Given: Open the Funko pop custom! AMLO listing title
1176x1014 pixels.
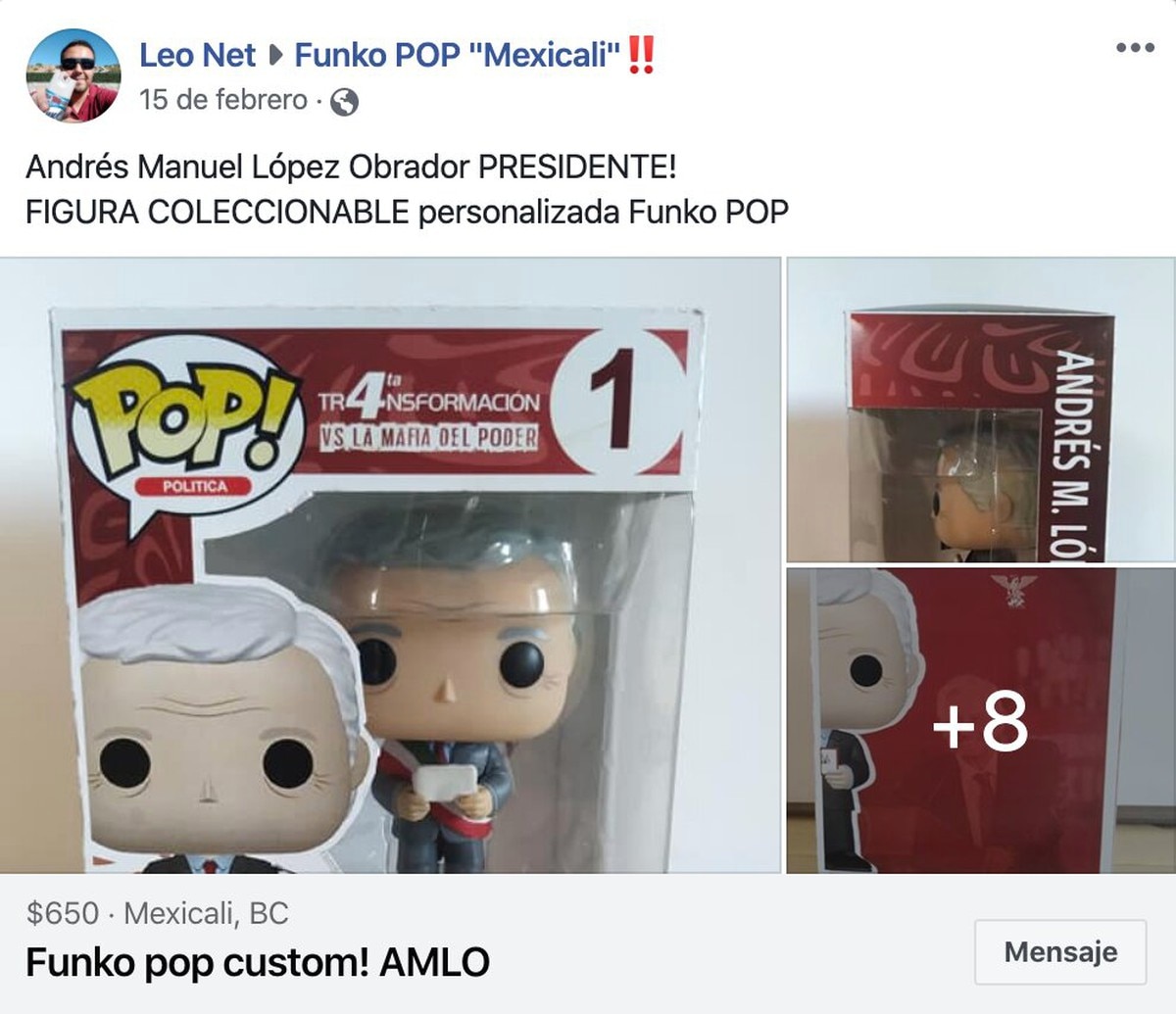Looking at the screenshot, I should pos(258,962).
